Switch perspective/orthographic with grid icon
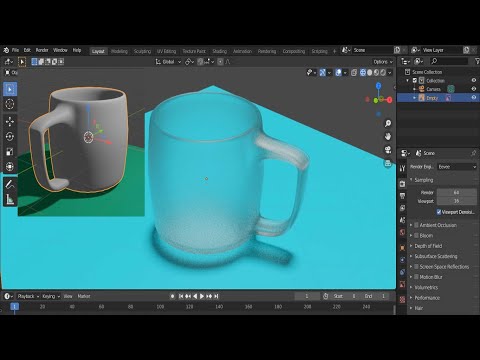This screenshot has width=480, height=360. point(388,163)
